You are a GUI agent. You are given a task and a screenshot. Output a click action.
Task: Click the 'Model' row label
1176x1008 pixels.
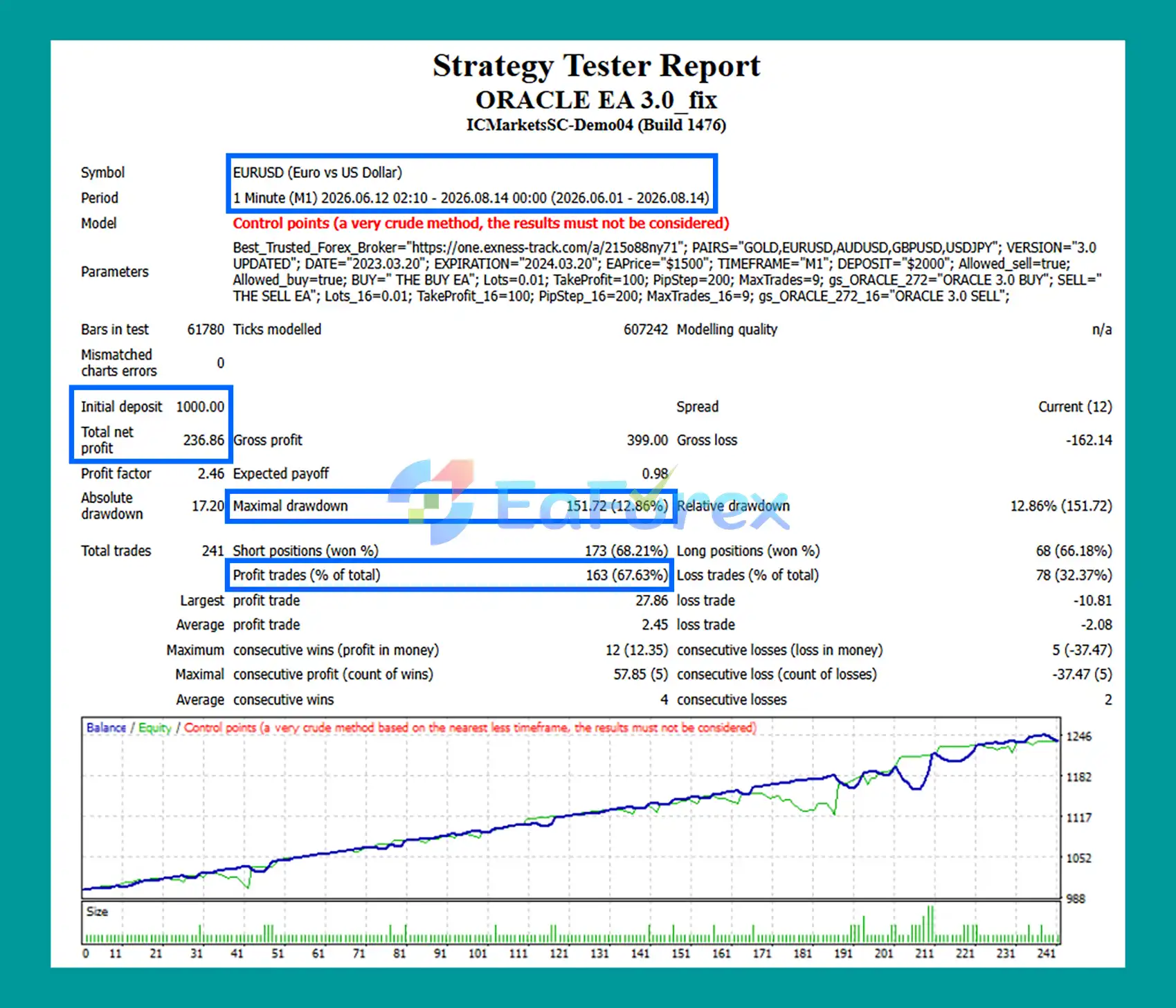pos(99,223)
